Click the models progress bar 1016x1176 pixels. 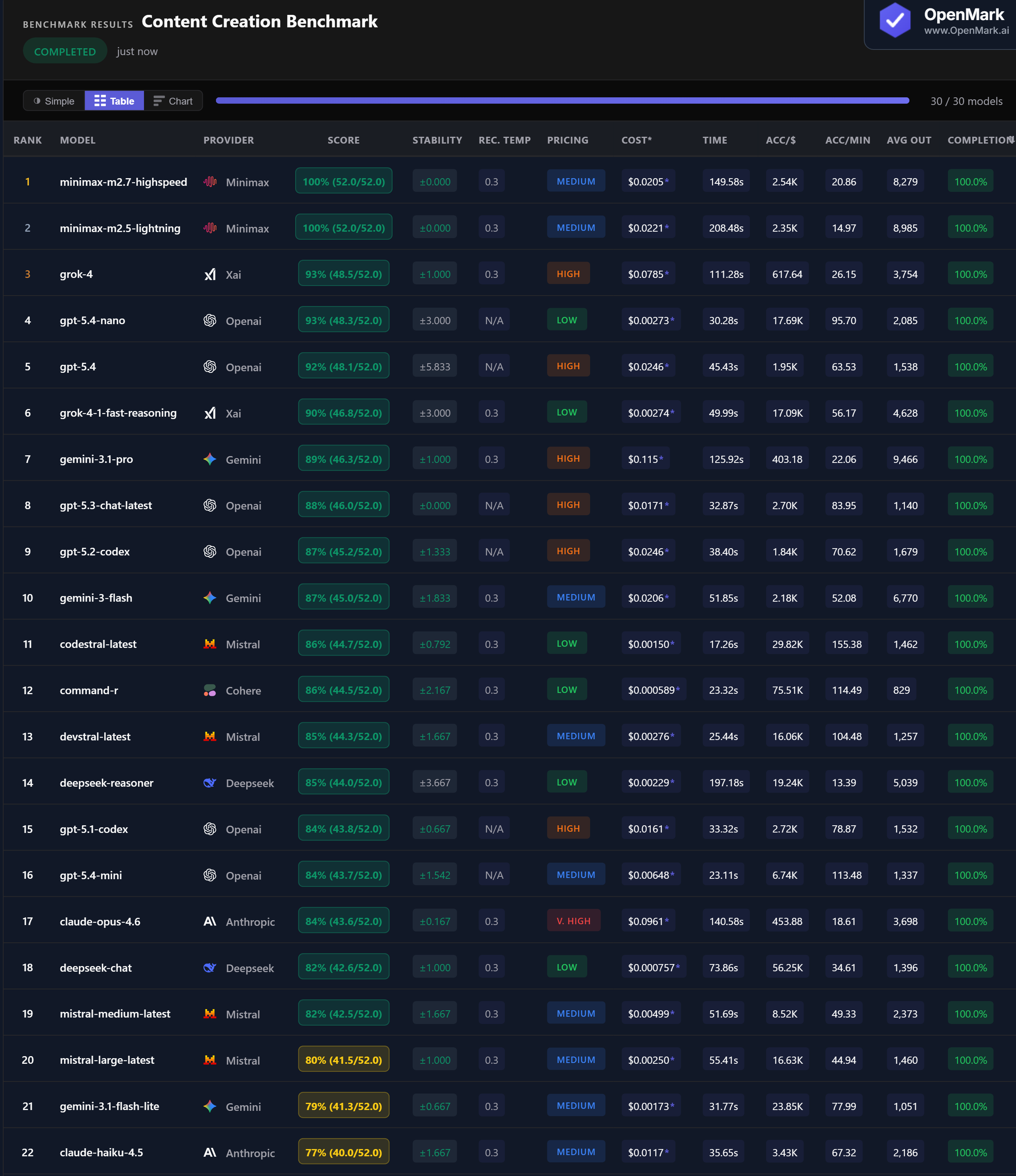tap(562, 101)
